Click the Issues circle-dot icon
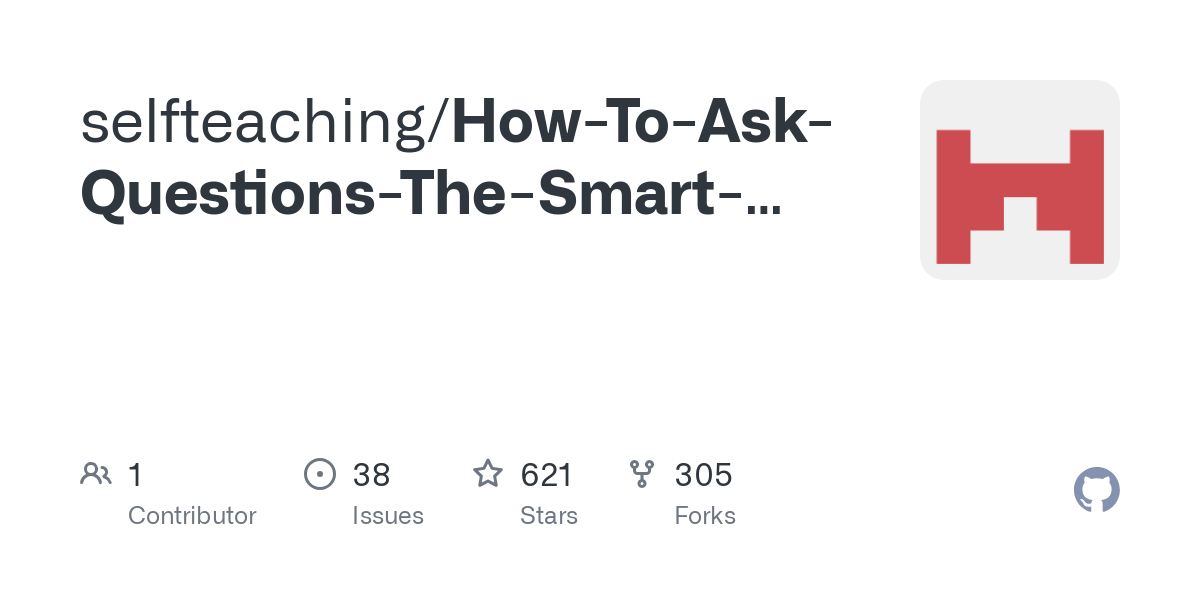 pos(319,474)
